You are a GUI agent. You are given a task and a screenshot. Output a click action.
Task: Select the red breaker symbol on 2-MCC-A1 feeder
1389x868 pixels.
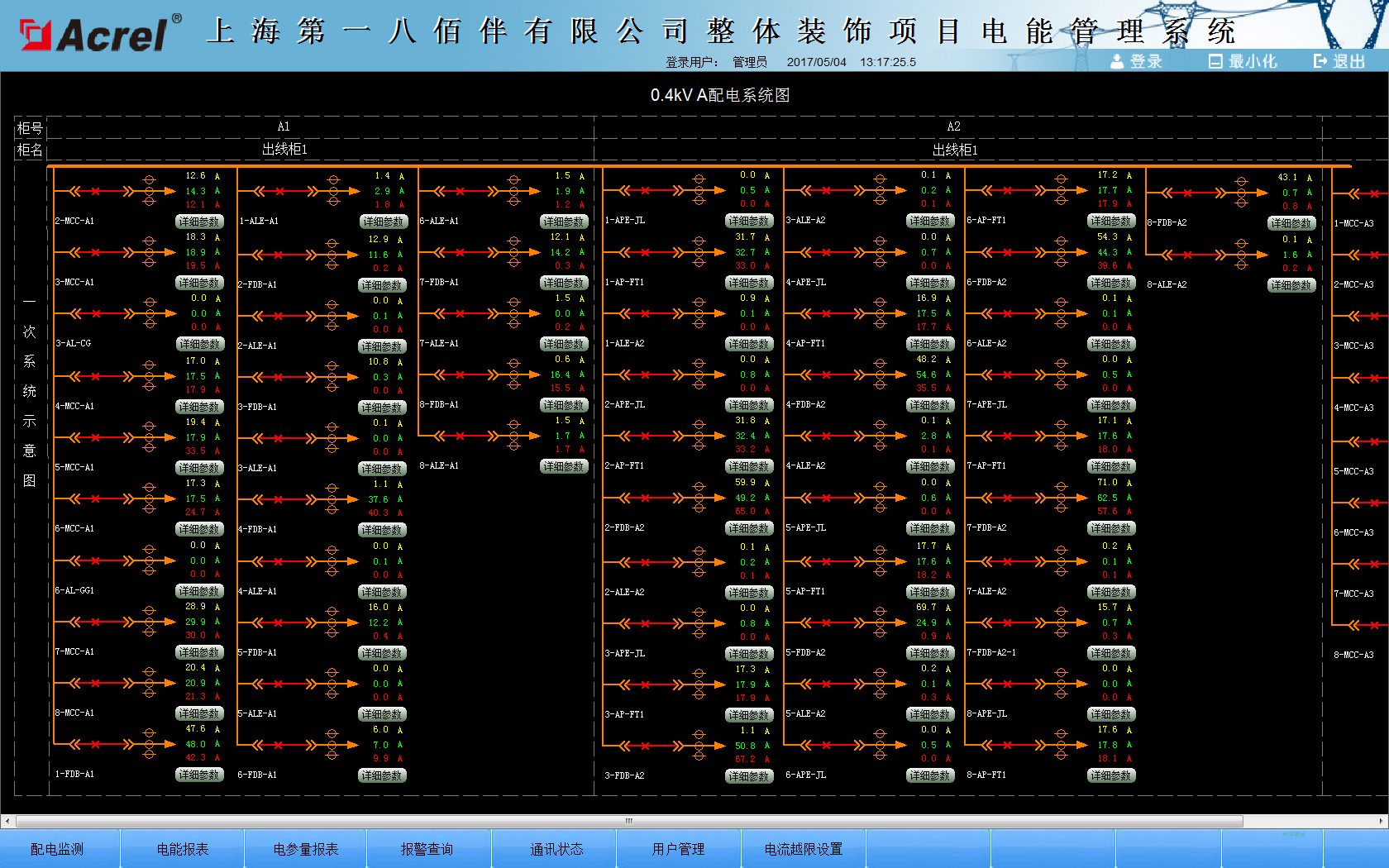[x=95, y=191]
